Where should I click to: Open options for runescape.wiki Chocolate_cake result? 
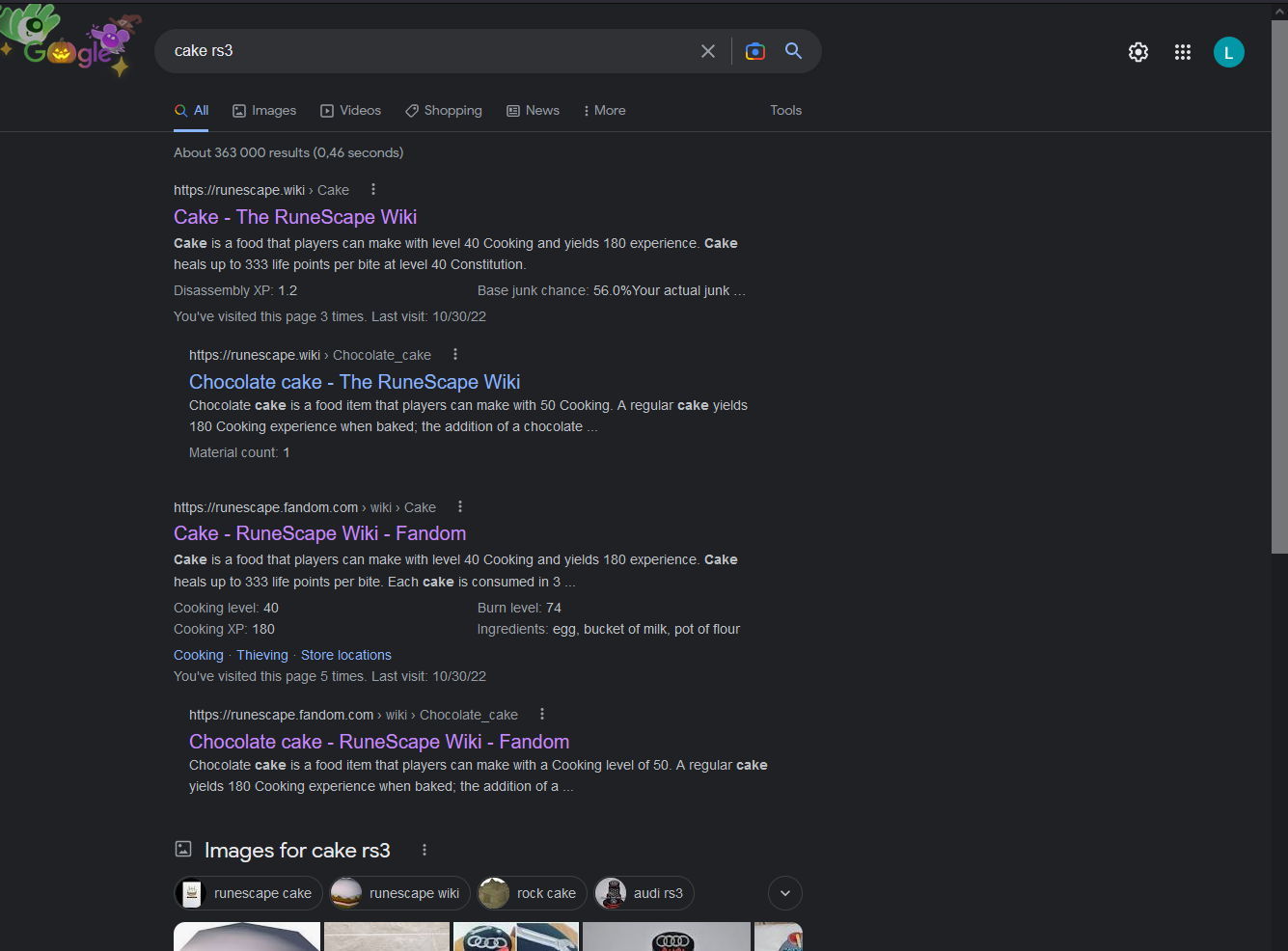pos(455,355)
